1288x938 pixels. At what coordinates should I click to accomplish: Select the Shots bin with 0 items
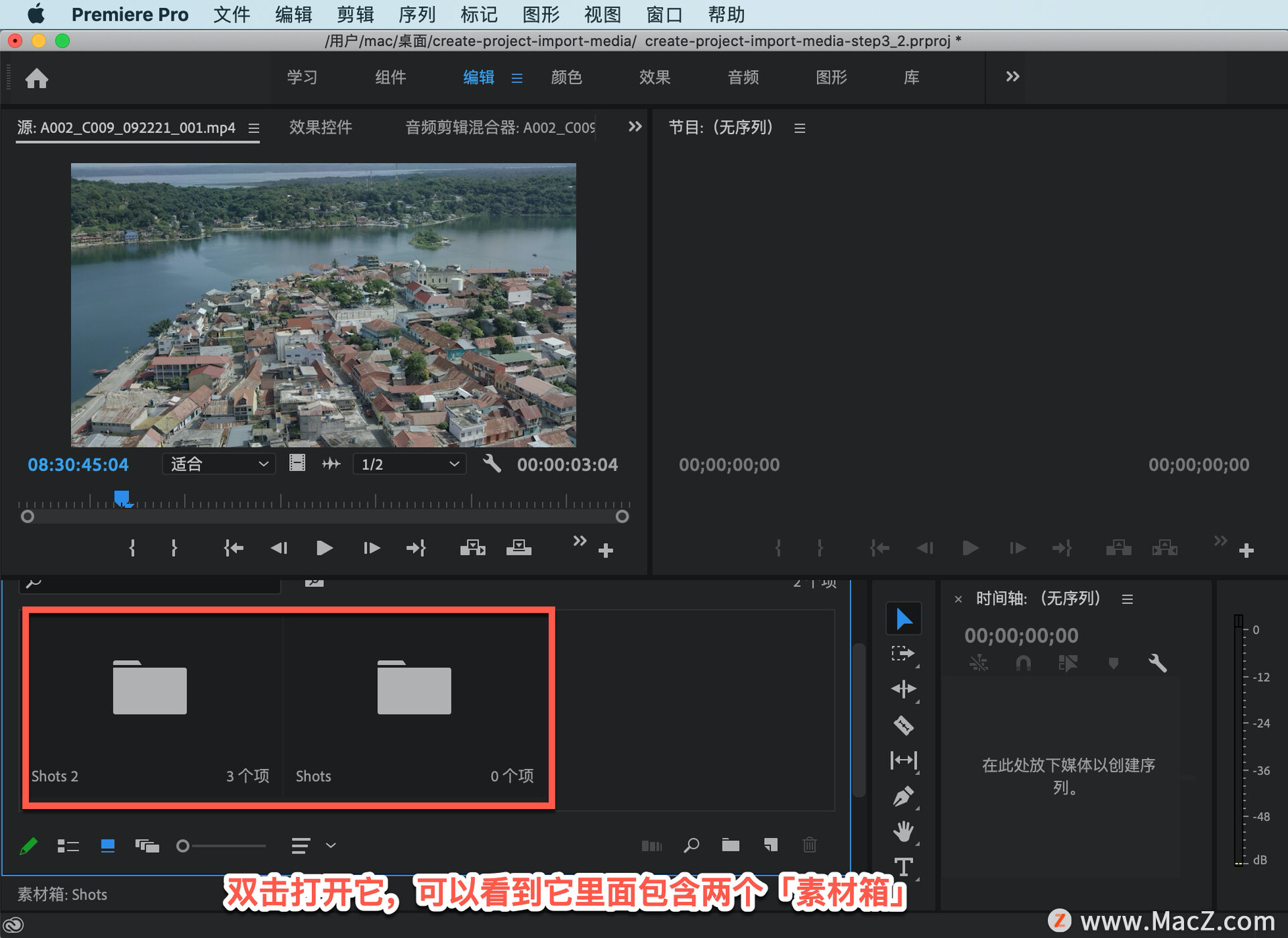click(x=414, y=687)
